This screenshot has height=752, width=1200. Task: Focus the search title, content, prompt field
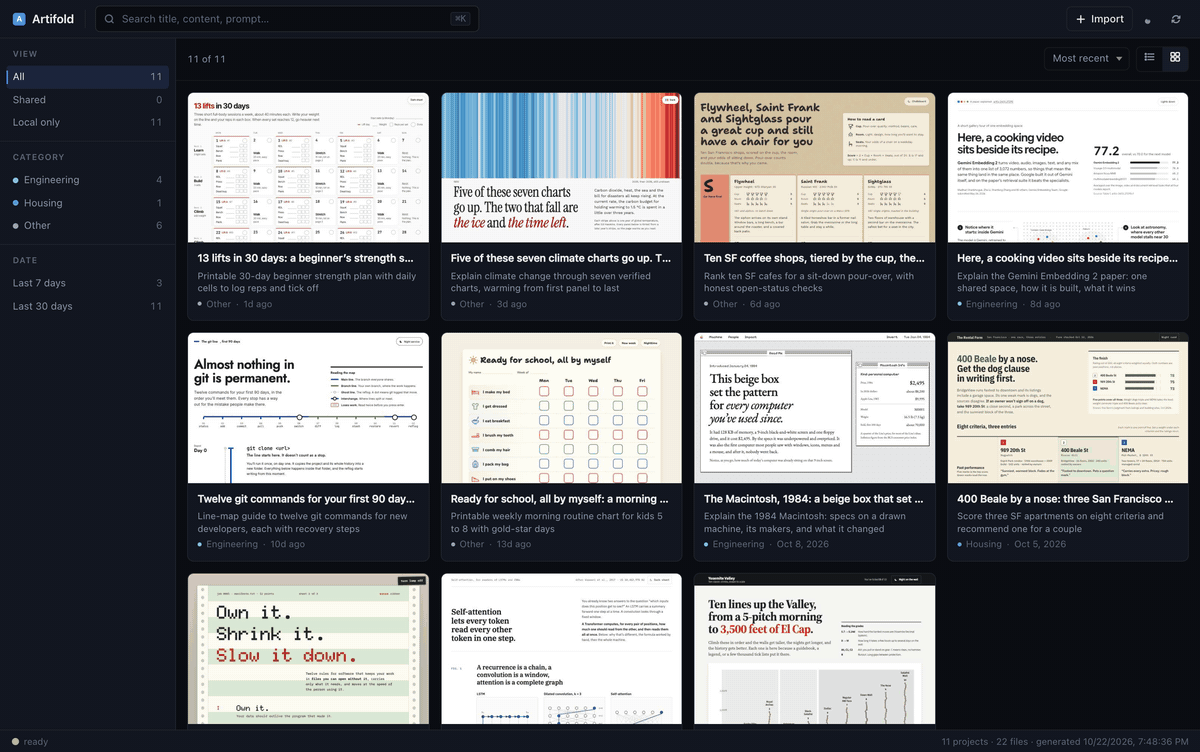click(287, 19)
